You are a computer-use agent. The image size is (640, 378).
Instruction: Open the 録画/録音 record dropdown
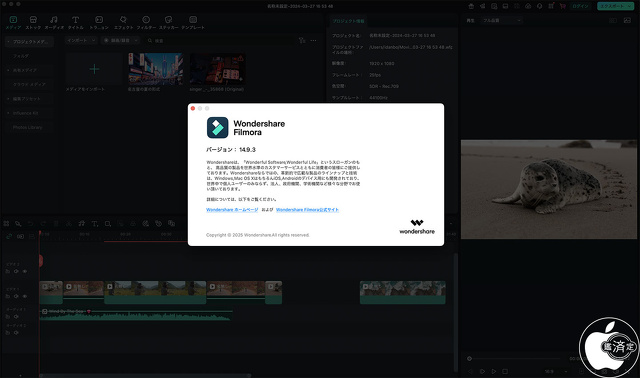click(120, 40)
